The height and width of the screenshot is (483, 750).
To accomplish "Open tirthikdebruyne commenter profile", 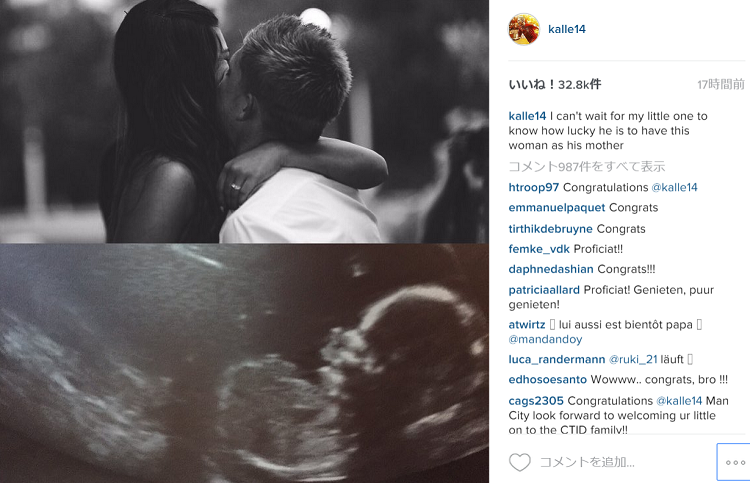I will point(551,229).
